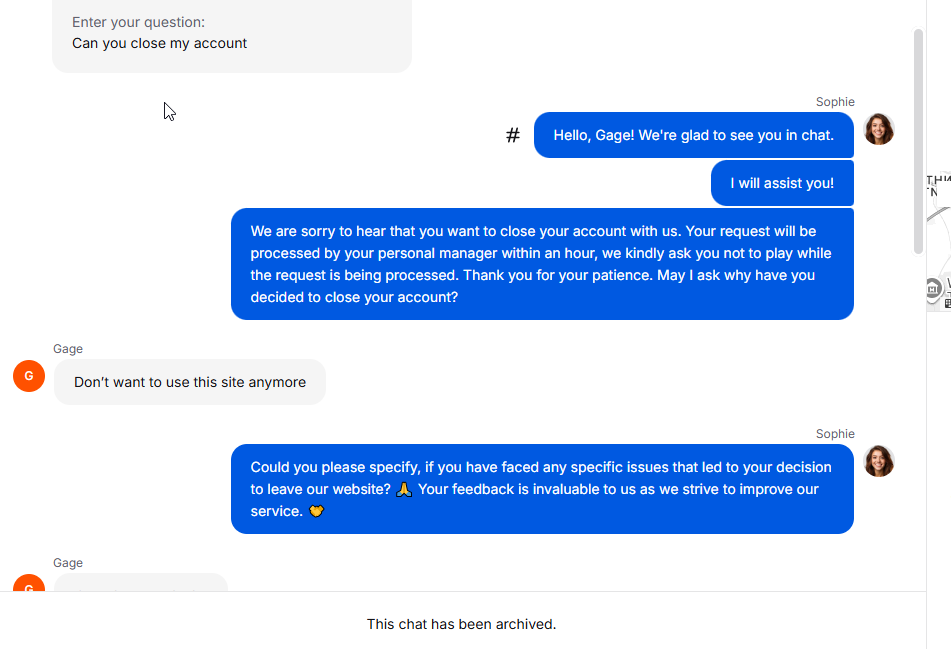Viewport: 951px width, 649px height.
Task: Click Sophie's avatar beside the greeting message
Action: tap(878, 129)
